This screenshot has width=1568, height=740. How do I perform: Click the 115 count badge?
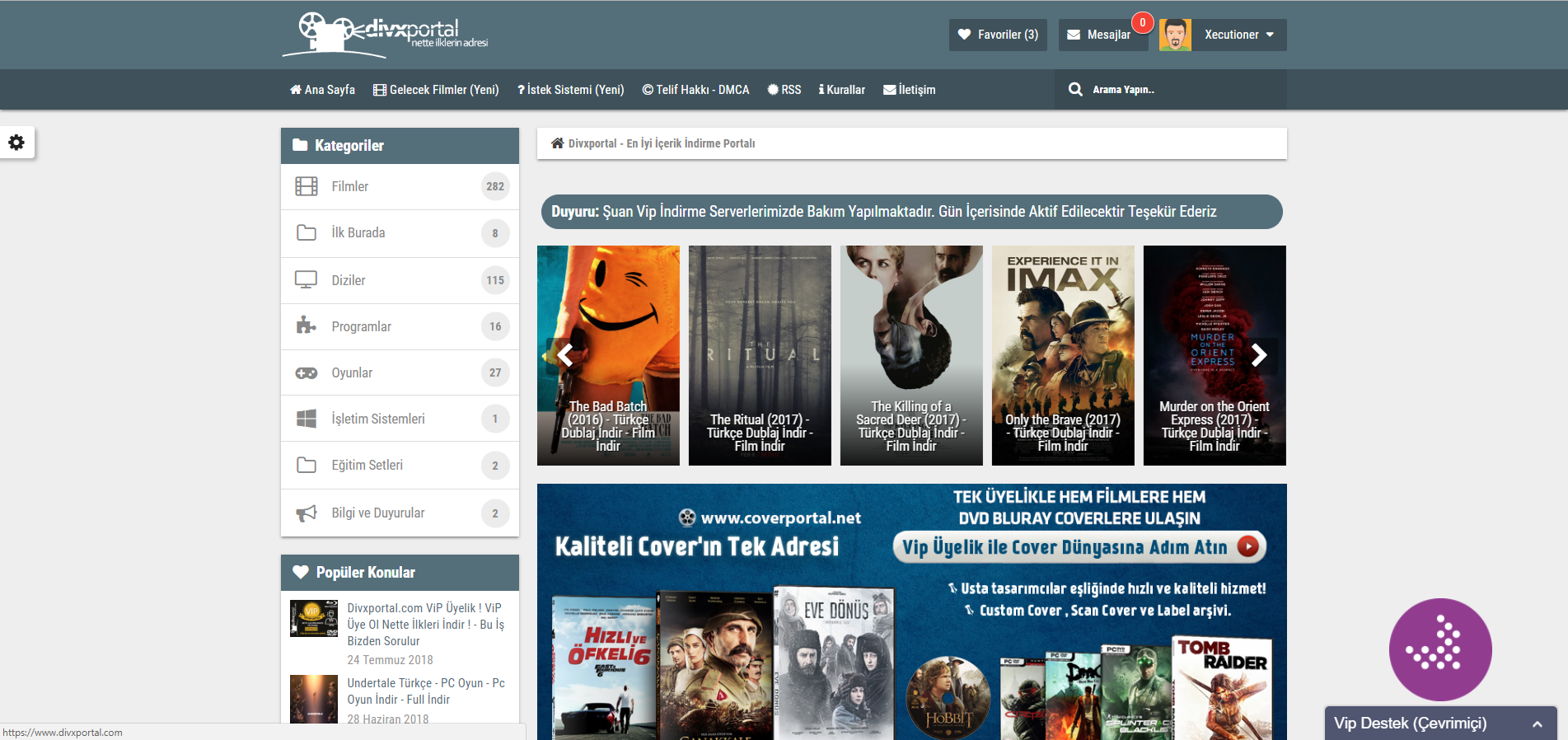[495, 280]
